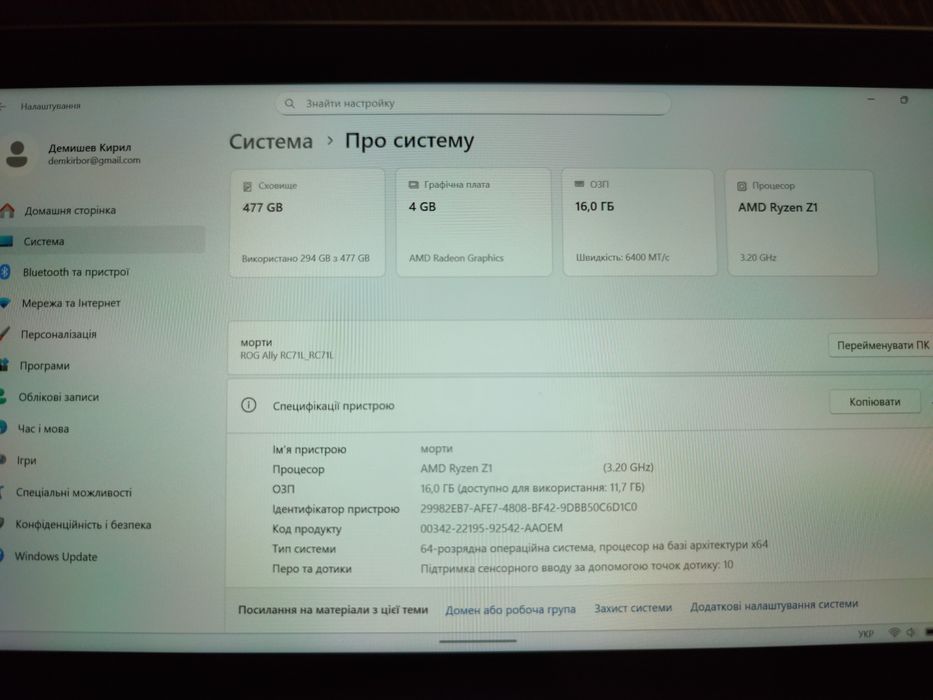Open Захист системи link
This screenshot has width=933, height=700.
tap(633, 608)
